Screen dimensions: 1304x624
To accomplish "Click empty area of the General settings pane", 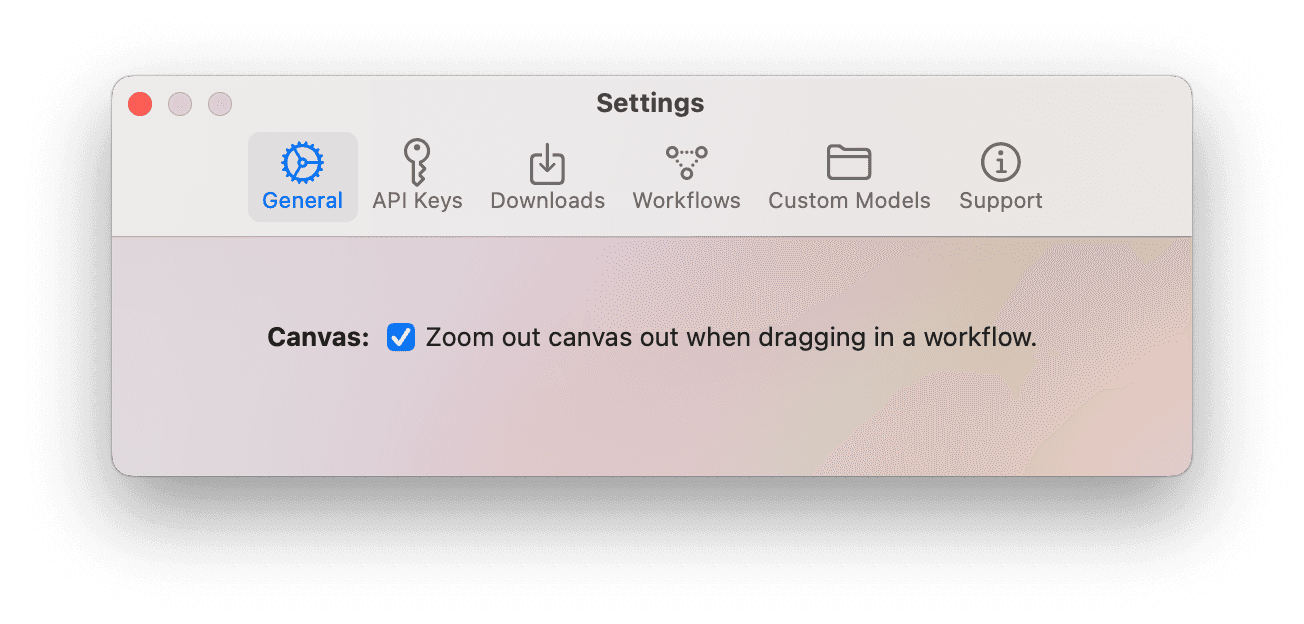I will [x=650, y=420].
